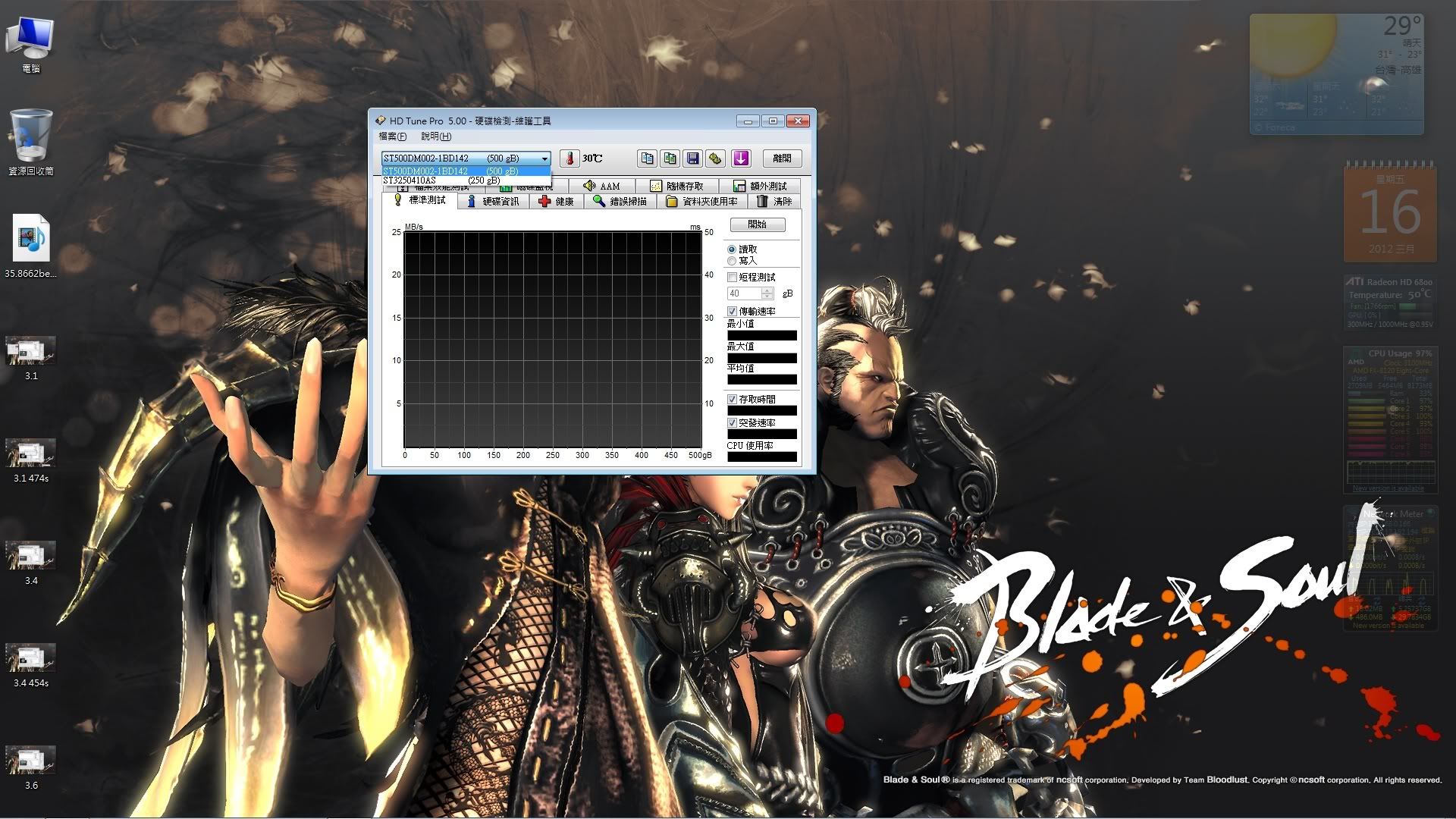This screenshot has width=1456, height=819.
Task: Click the benchmark graph area
Action: (553, 340)
